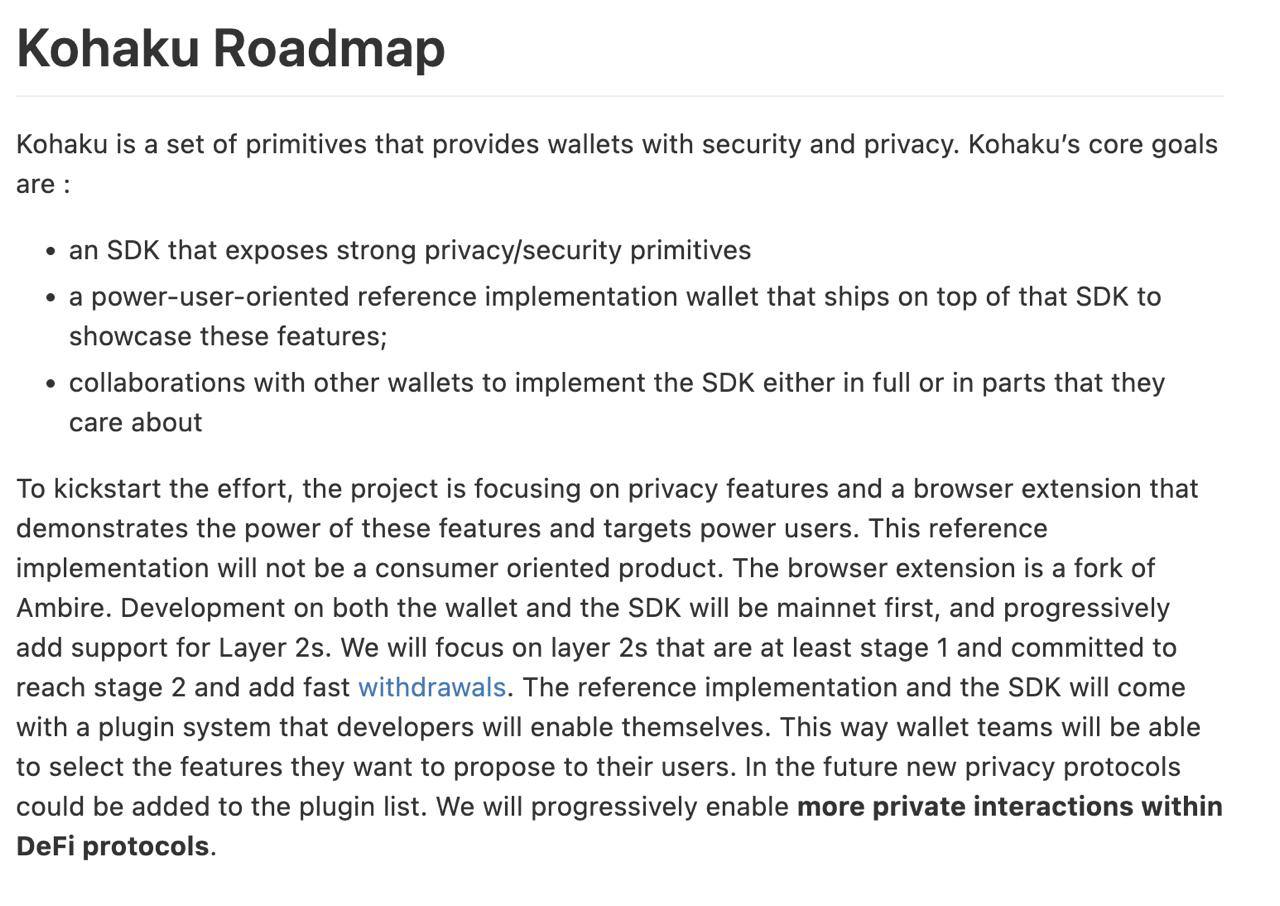The width and height of the screenshot is (1280, 906).
Task: Click the horizontal divider under the heading
Action: 619,96
